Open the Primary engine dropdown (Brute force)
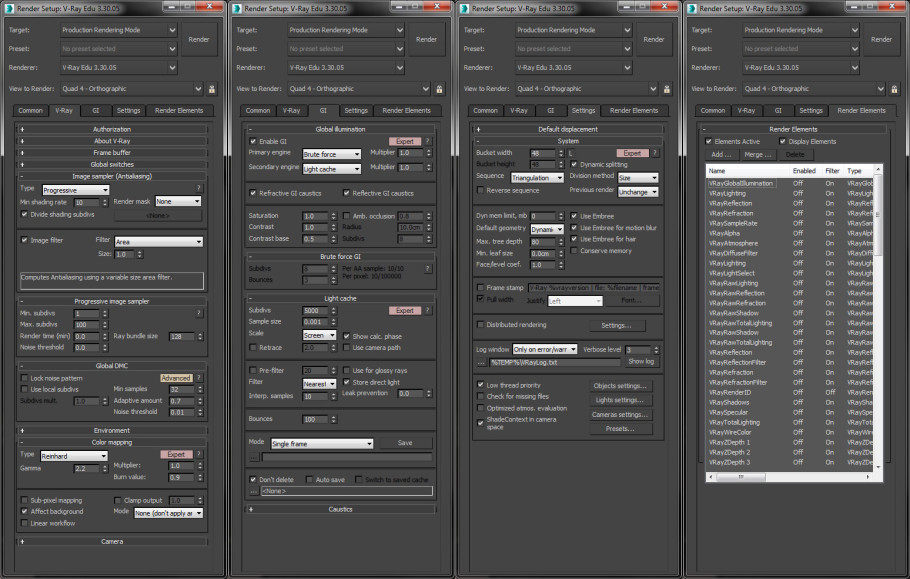The width and height of the screenshot is (910, 579). (331, 154)
